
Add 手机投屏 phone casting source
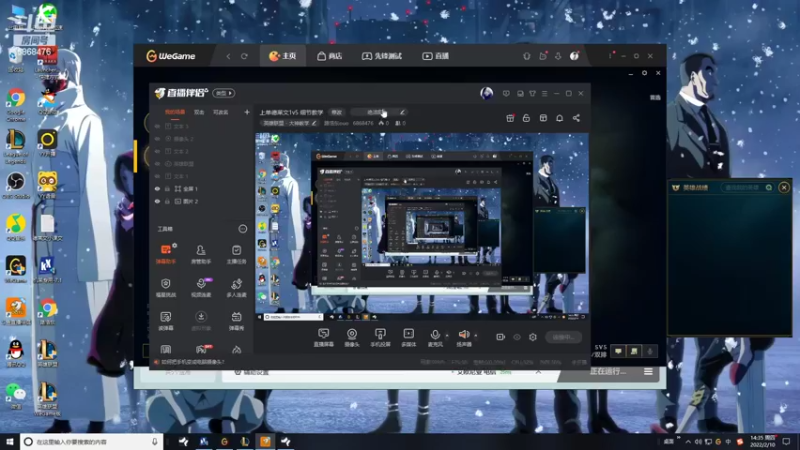point(380,337)
